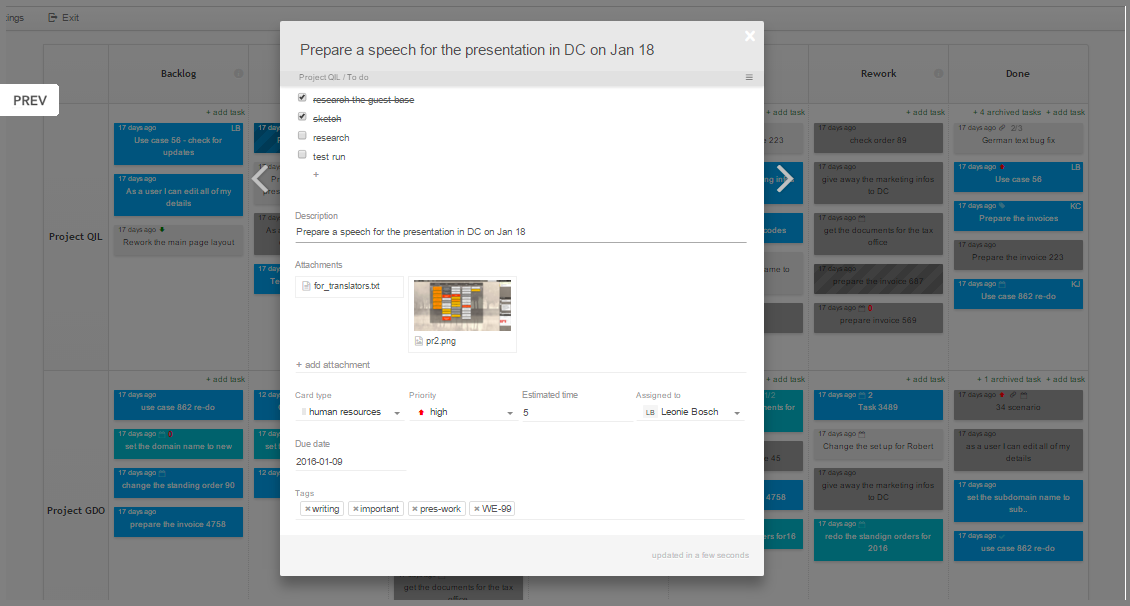
Task: Go to next card with right arrow
Action: point(784,178)
